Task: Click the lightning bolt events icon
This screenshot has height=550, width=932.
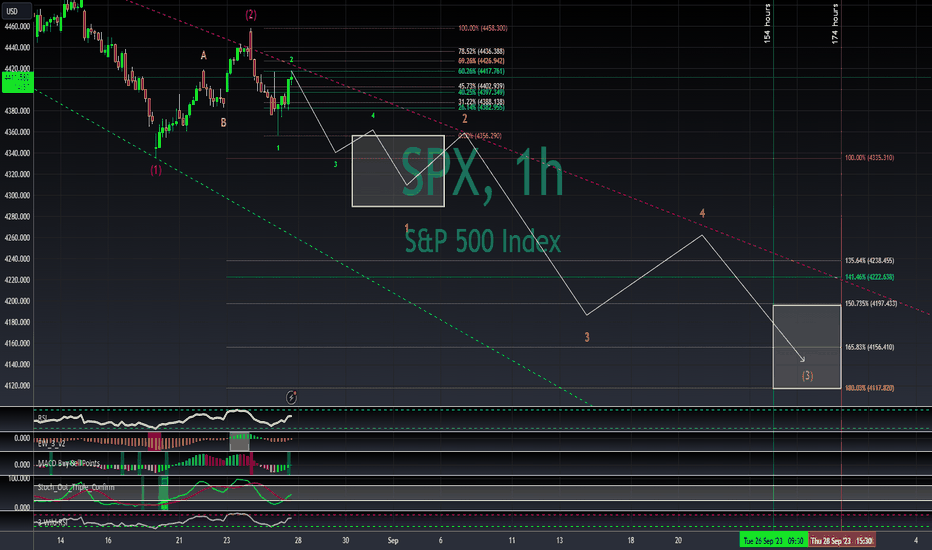Action: [x=291, y=397]
